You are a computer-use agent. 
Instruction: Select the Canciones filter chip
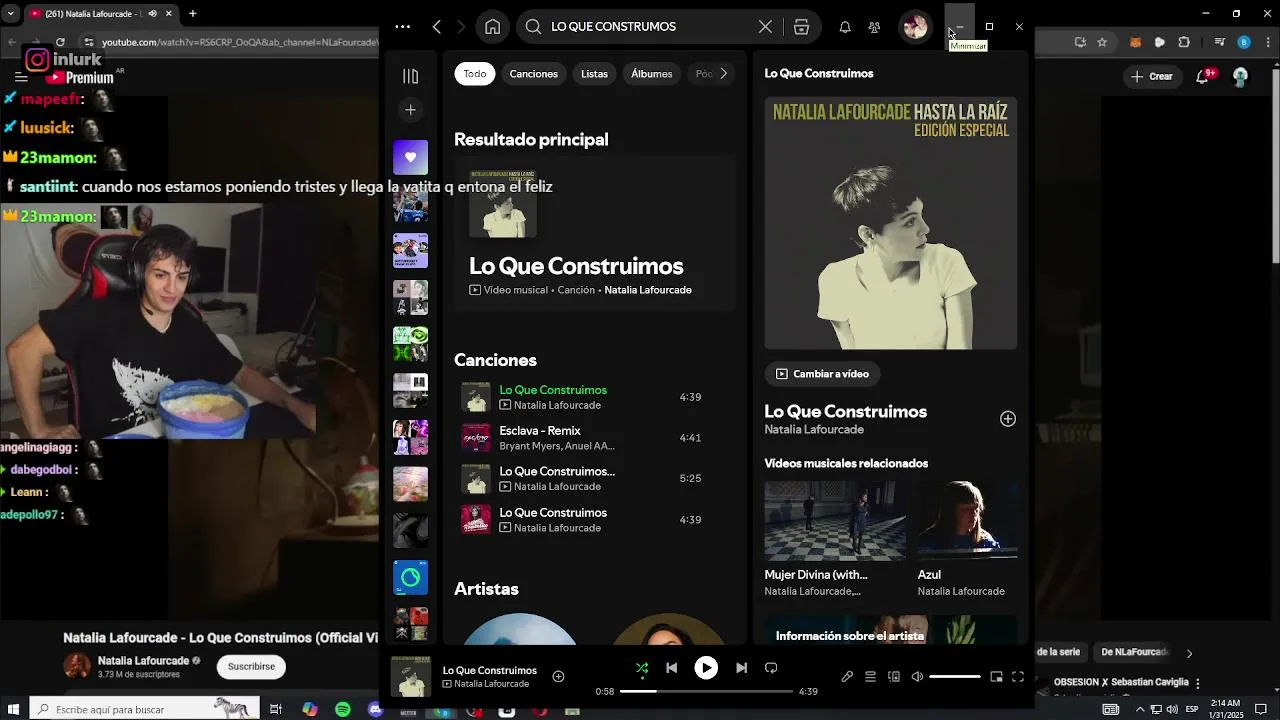coord(533,74)
